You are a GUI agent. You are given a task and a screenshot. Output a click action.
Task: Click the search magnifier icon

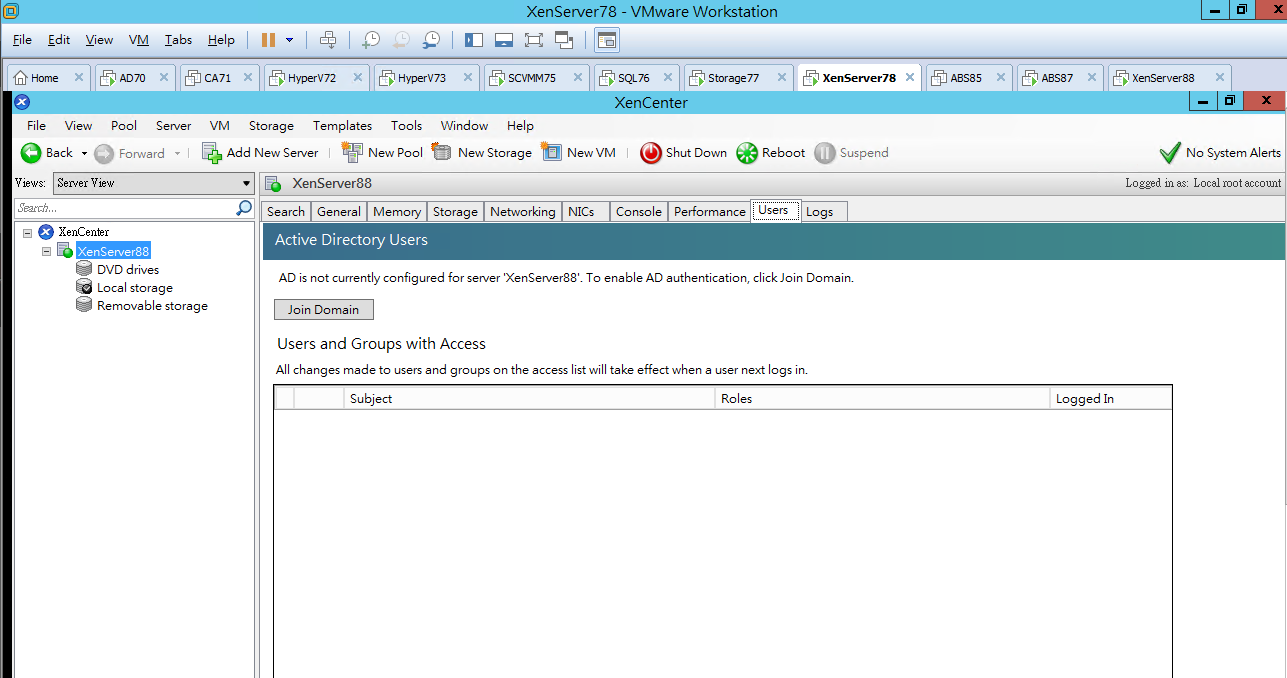[x=244, y=208]
